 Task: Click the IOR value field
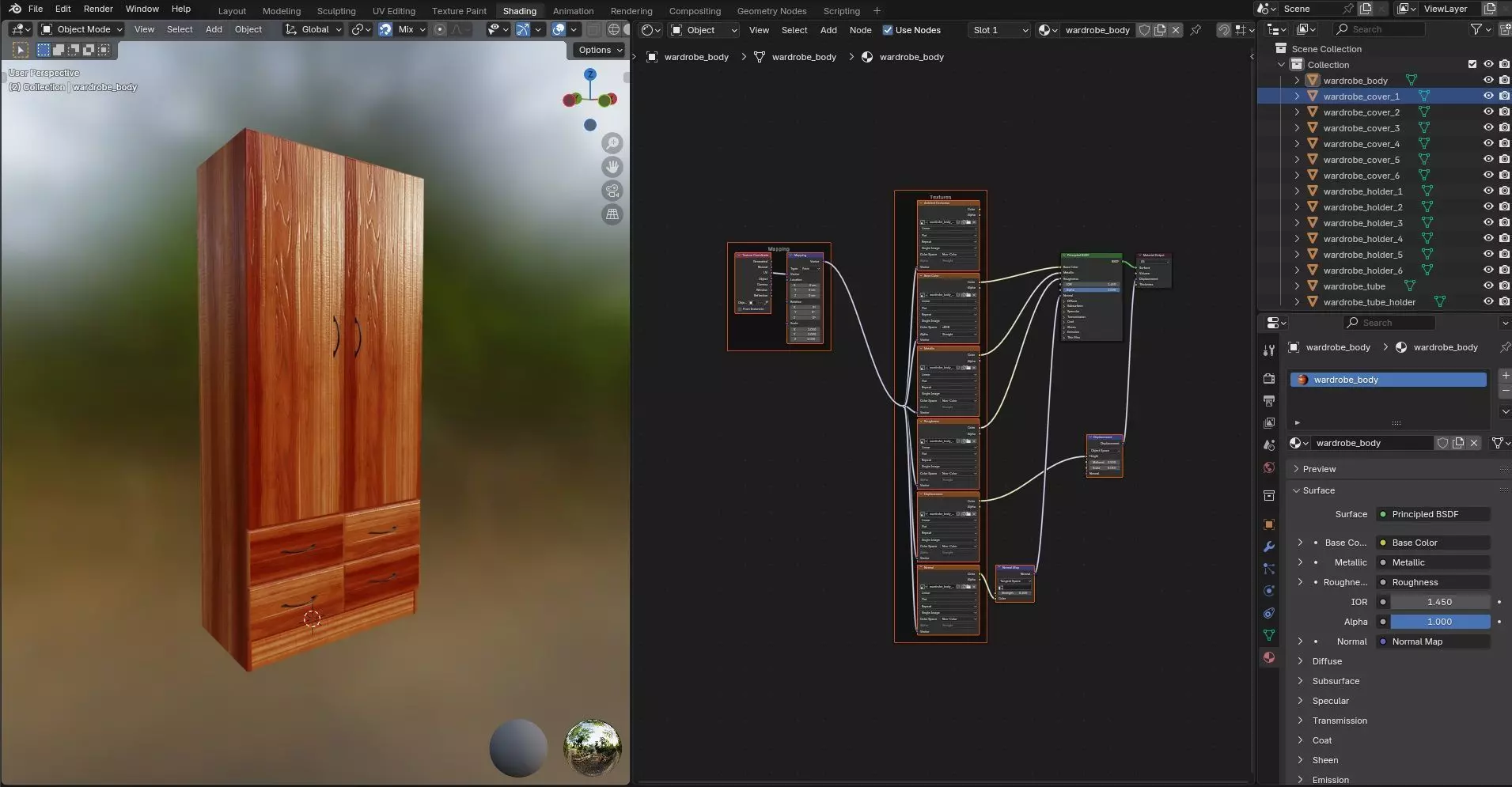(1440, 602)
